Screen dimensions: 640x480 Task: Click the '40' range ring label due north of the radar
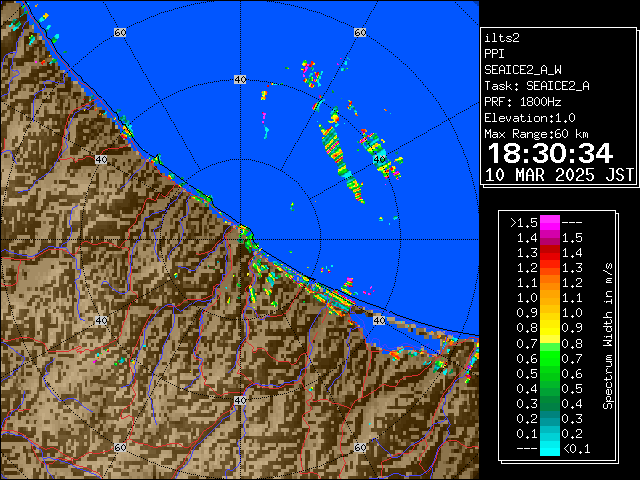[240, 80]
